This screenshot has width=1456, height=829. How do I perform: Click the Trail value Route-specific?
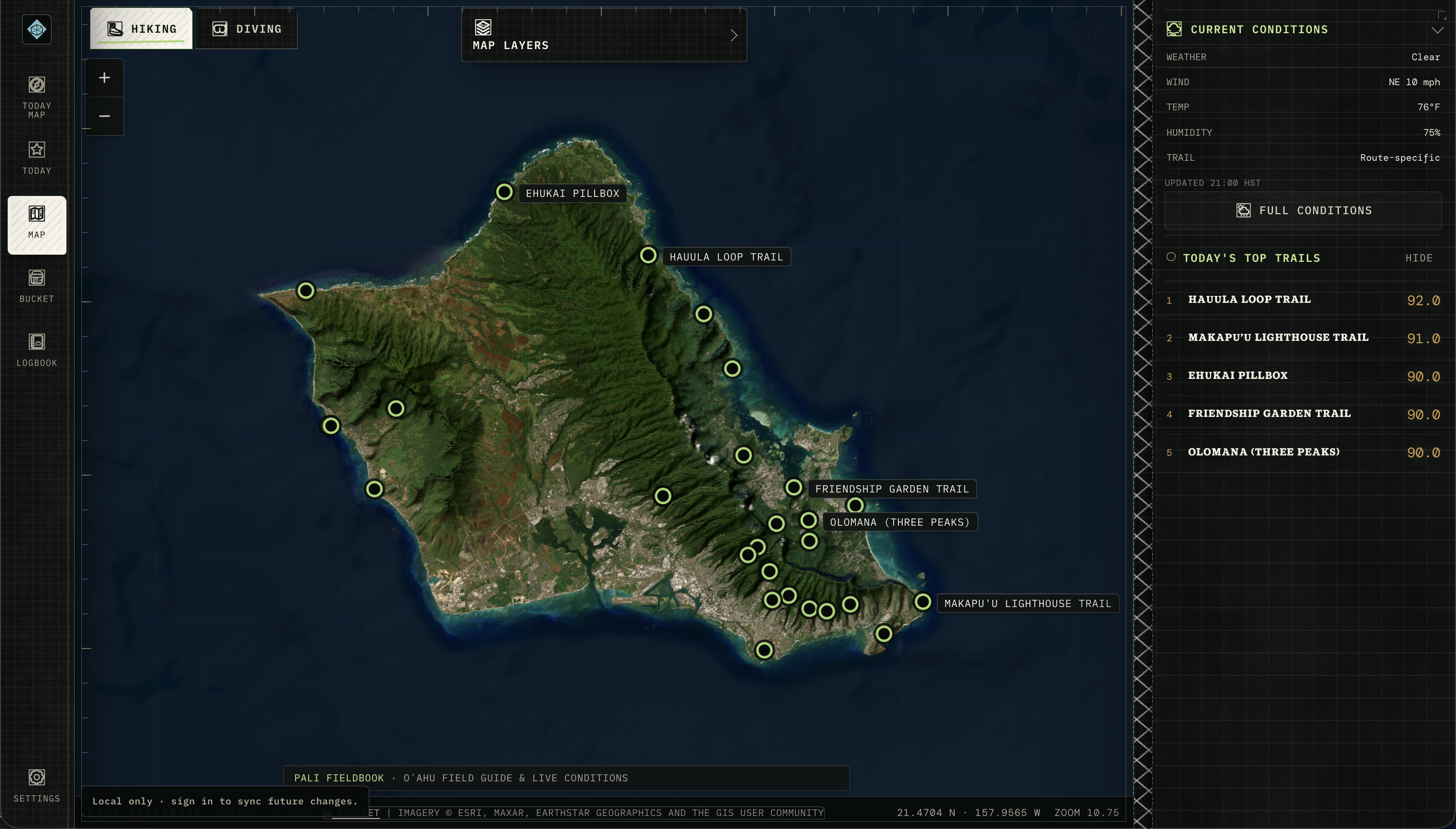click(x=1400, y=158)
